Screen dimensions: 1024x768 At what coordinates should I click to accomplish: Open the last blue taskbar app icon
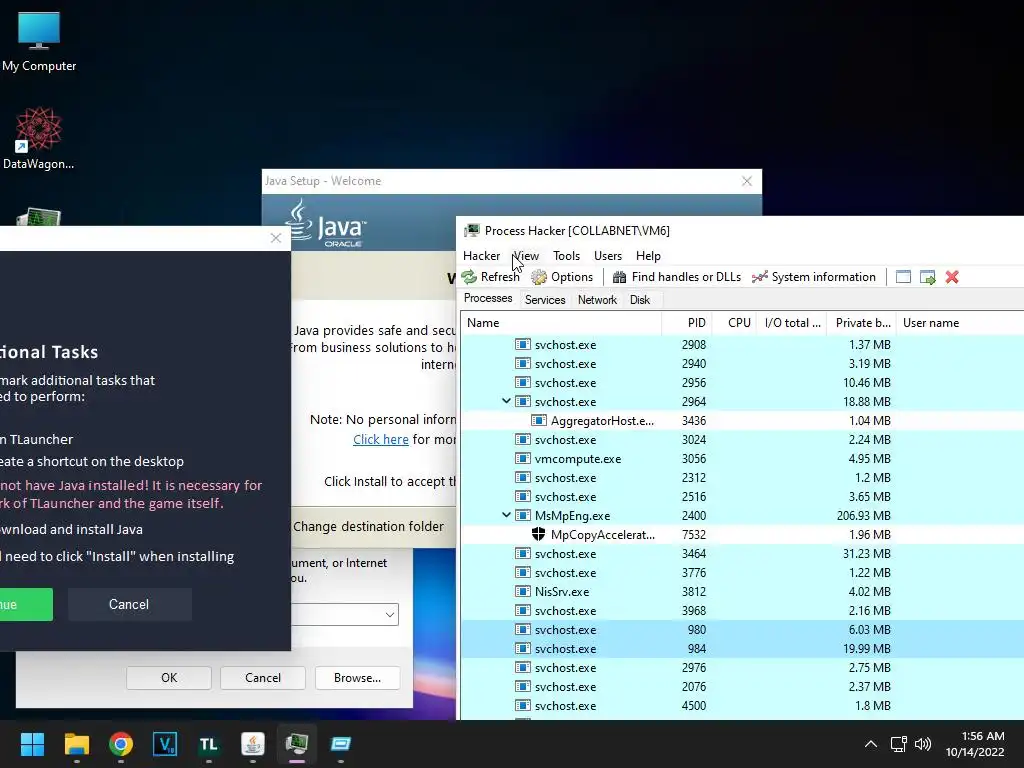pos(340,744)
